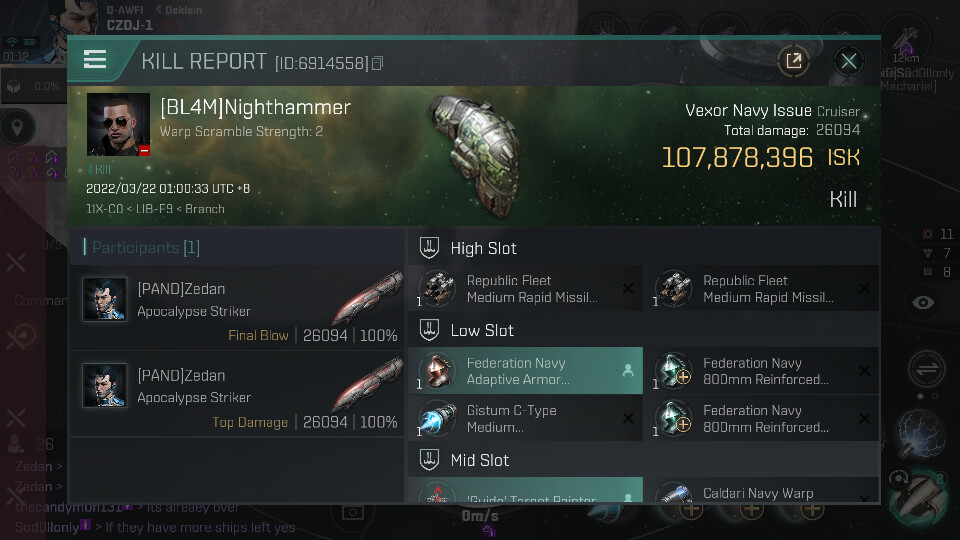Select Caldari Navy Warp module in Mid Slot
960x540 pixels.
764,491
